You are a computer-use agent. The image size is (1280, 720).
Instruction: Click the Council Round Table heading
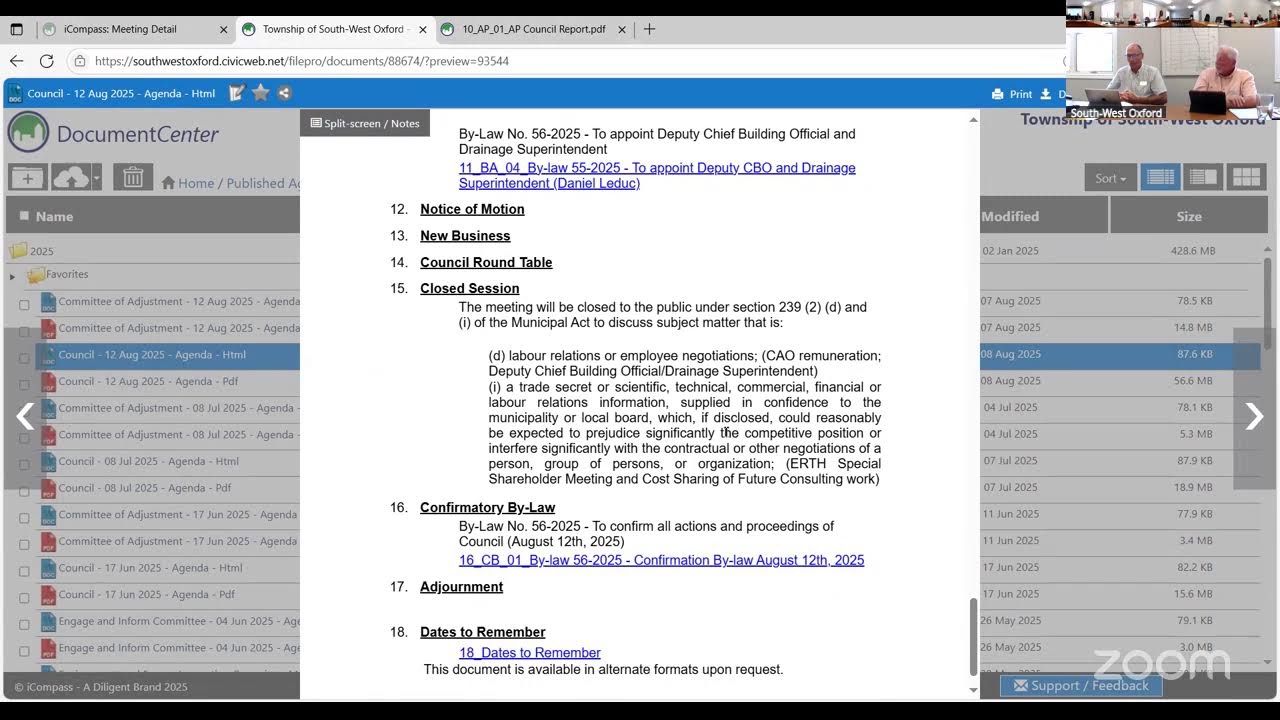click(486, 262)
